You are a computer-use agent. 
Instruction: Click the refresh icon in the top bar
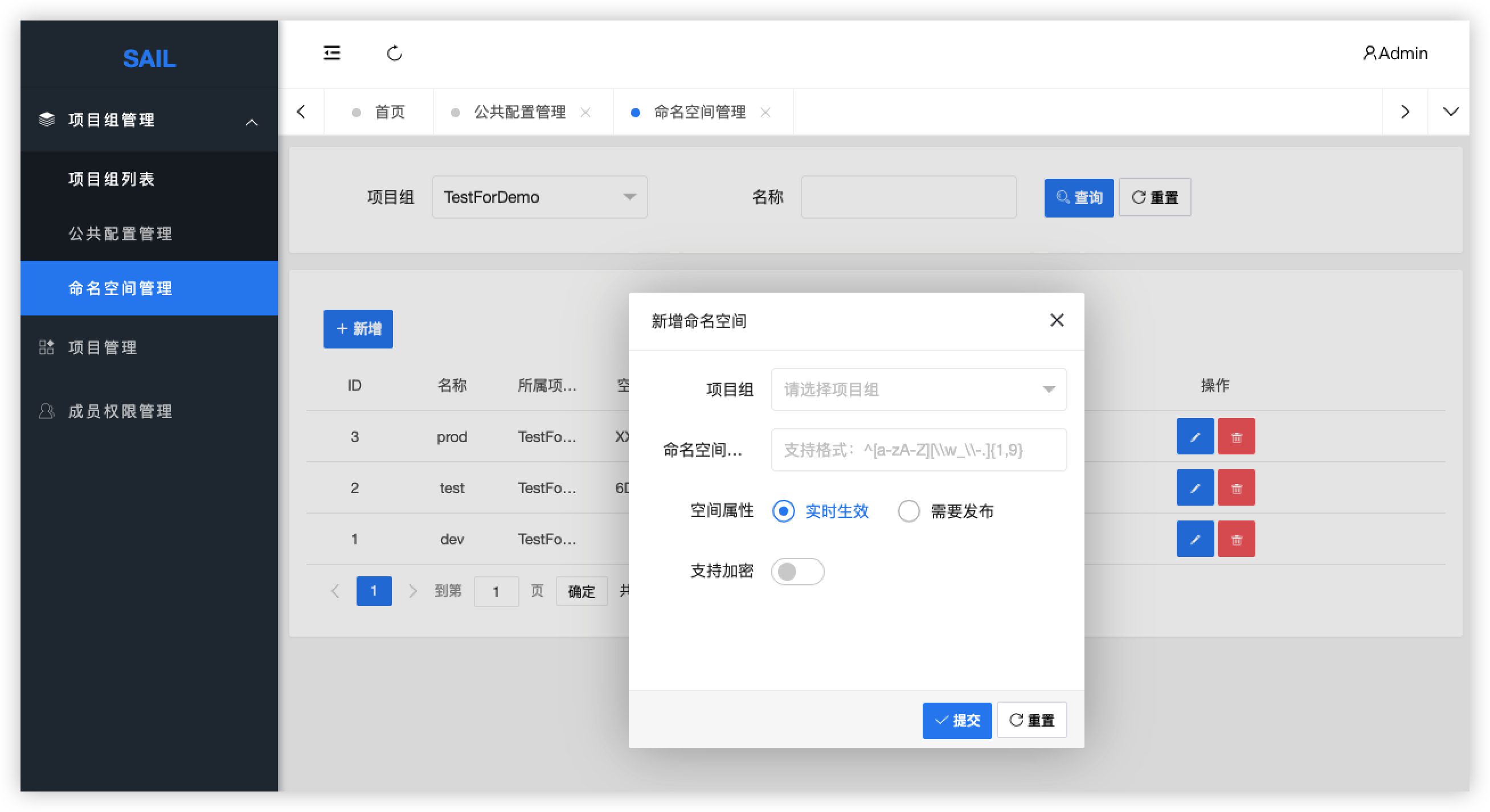point(395,53)
